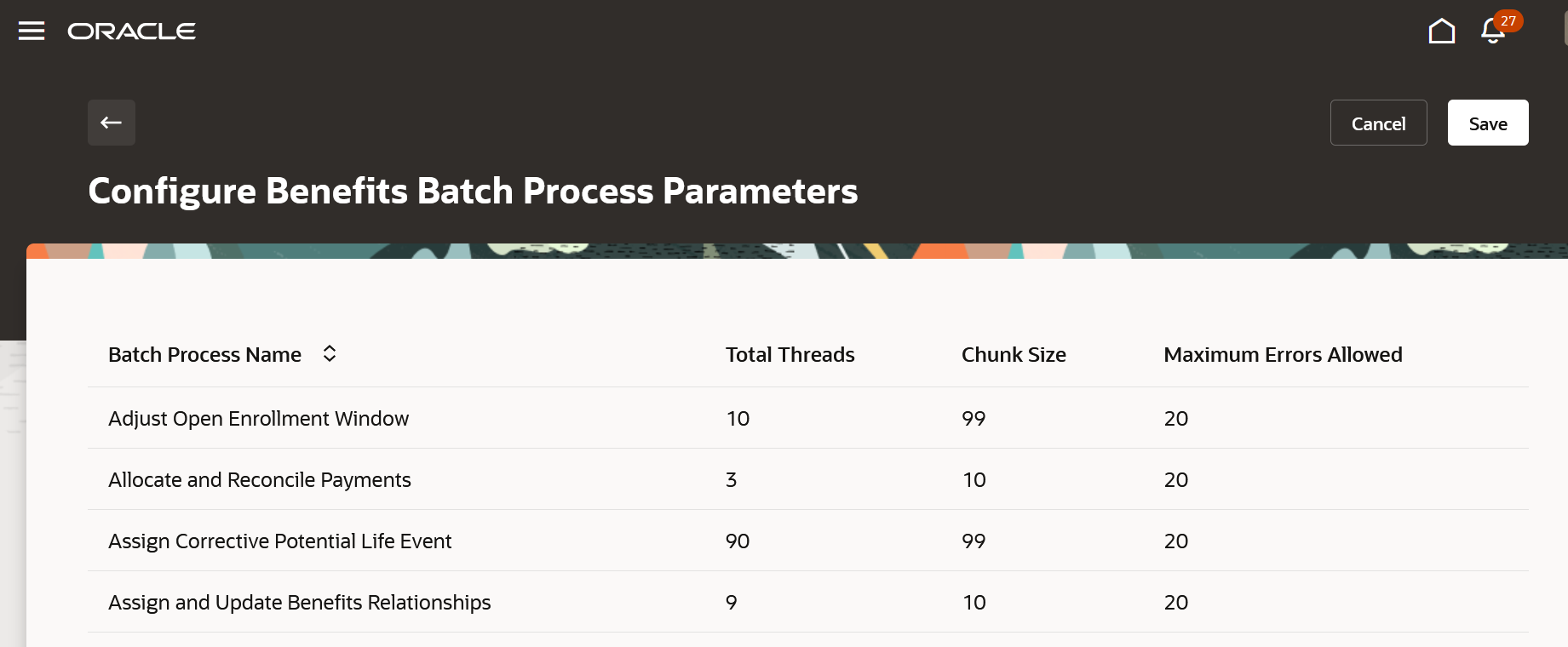Screen dimensions: 1568x647
Task: Edit Chunk Size for Allocate and Reconcile Payments
Action: click(974, 480)
